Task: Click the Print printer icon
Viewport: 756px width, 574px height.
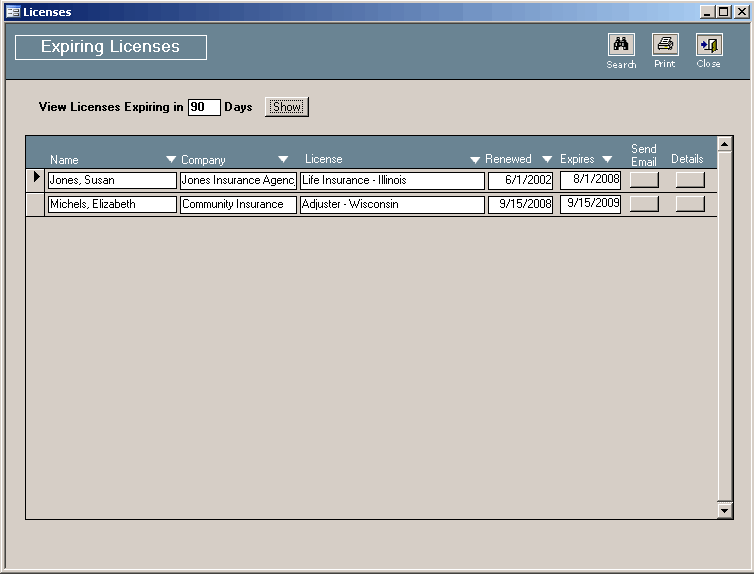Action: (x=665, y=45)
